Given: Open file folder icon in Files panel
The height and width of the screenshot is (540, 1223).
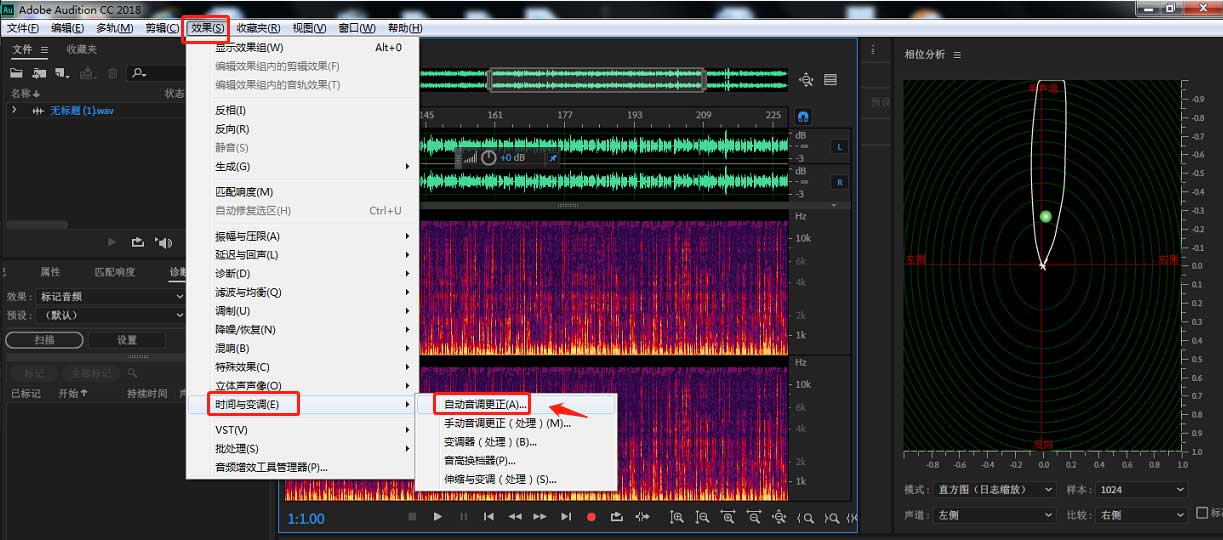Looking at the screenshot, I should coord(17,73).
